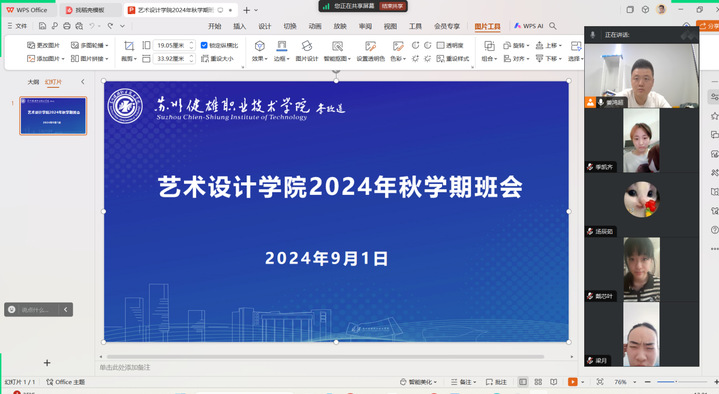719x394 pixels.
Task: Click the group (组合) objects icon
Action: [x=489, y=46]
